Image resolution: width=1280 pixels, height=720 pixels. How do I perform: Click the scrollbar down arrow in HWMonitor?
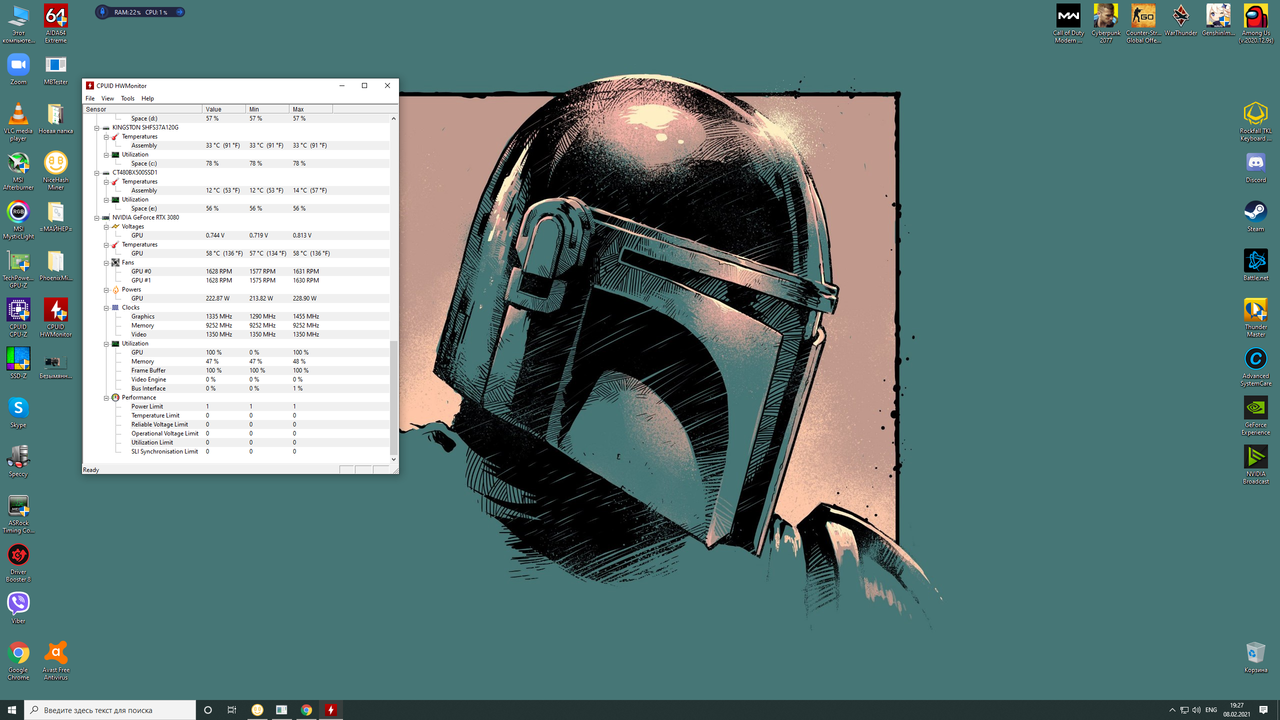(394, 460)
